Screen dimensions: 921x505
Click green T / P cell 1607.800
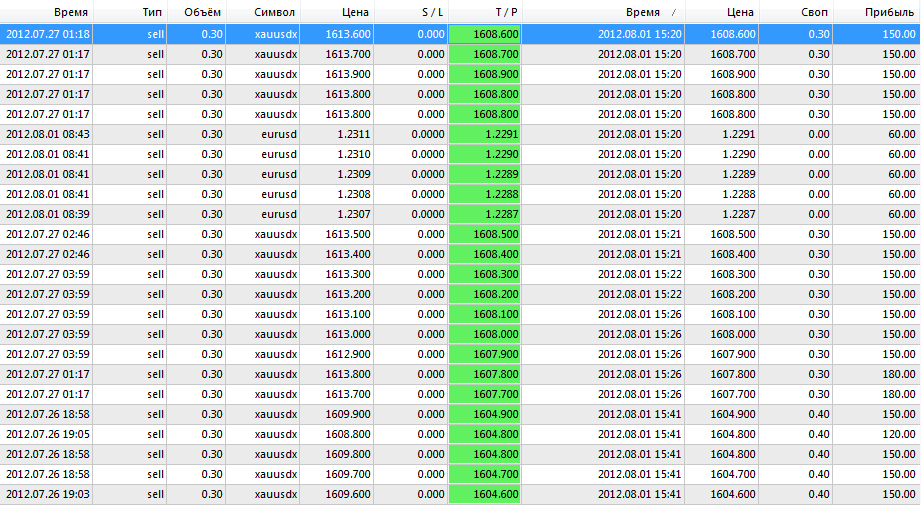[x=485, y=373]
